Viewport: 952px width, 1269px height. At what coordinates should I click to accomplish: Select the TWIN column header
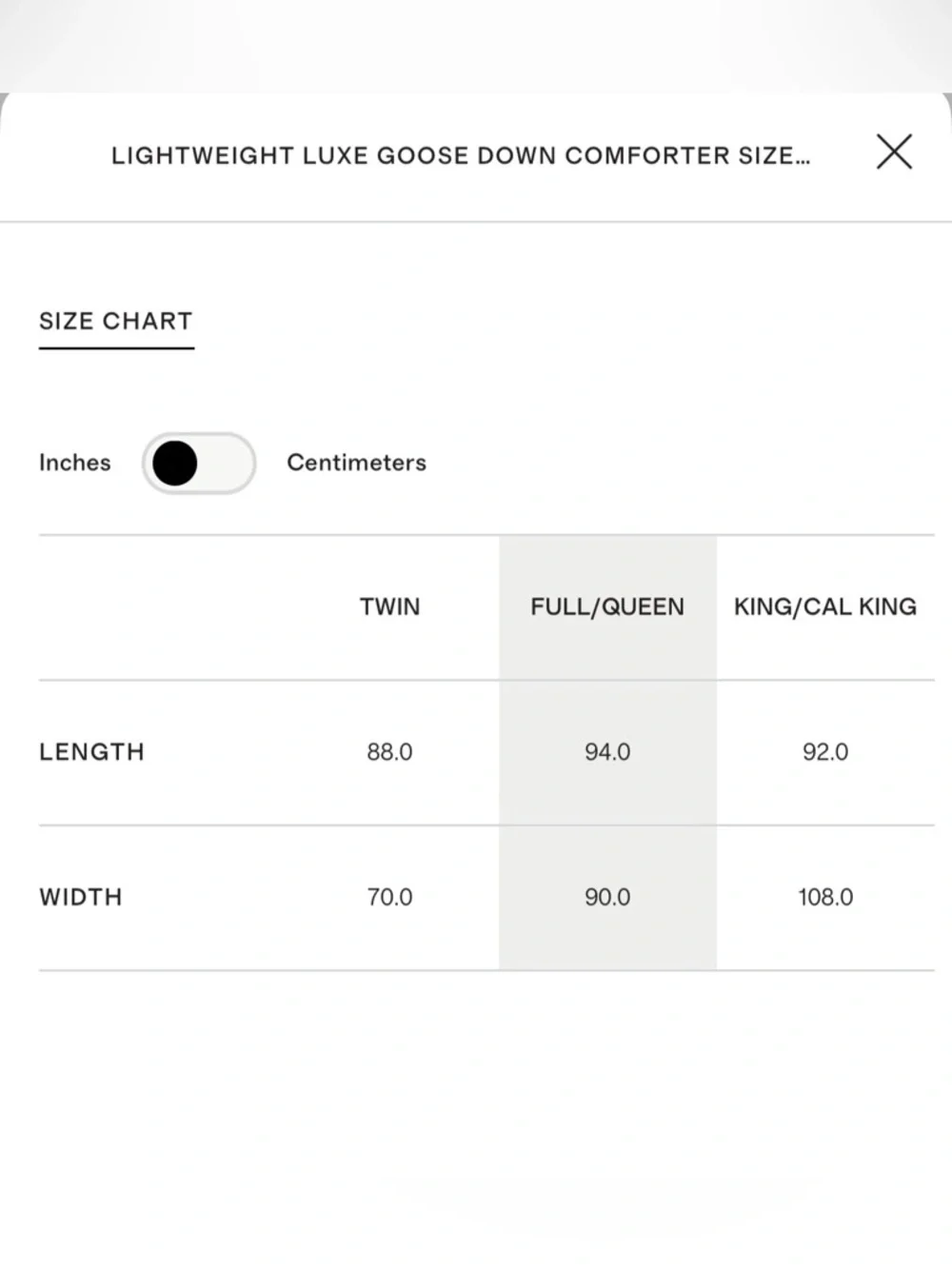coord(389,606)
